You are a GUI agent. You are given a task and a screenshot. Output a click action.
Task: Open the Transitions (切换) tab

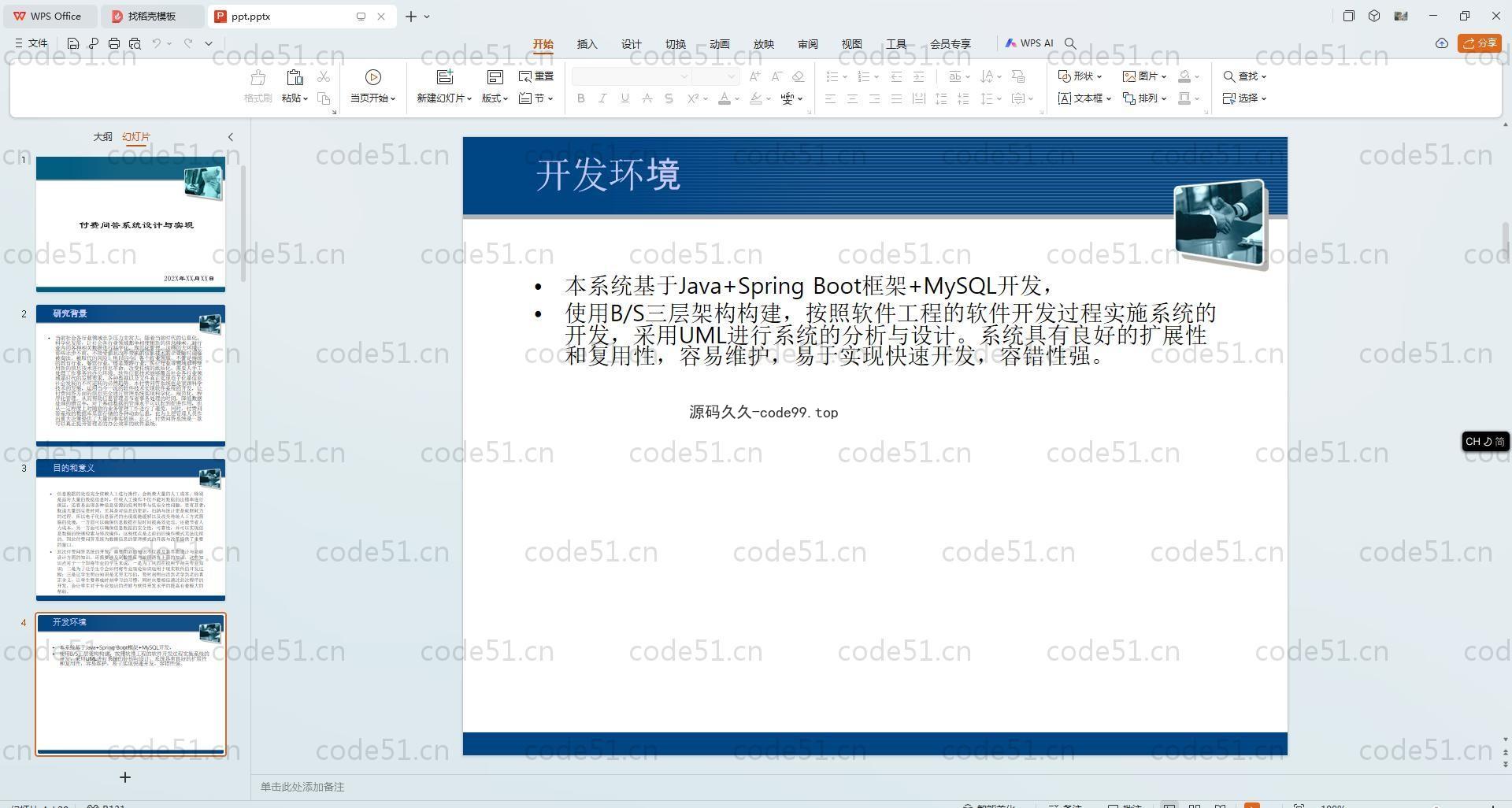point(676,44)
